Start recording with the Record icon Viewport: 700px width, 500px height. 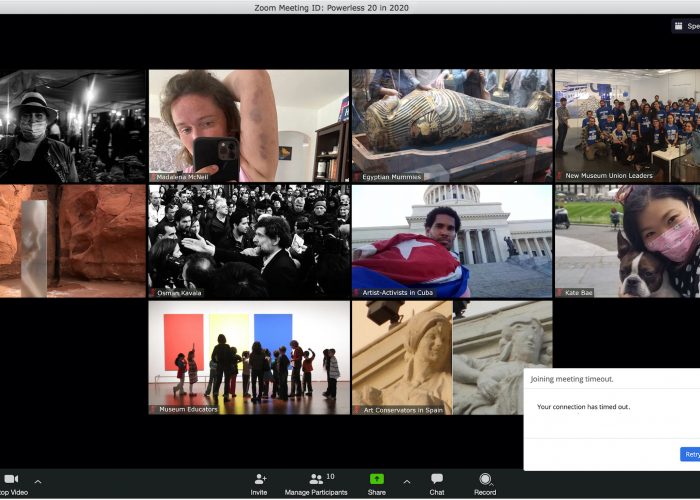(485, 479)
